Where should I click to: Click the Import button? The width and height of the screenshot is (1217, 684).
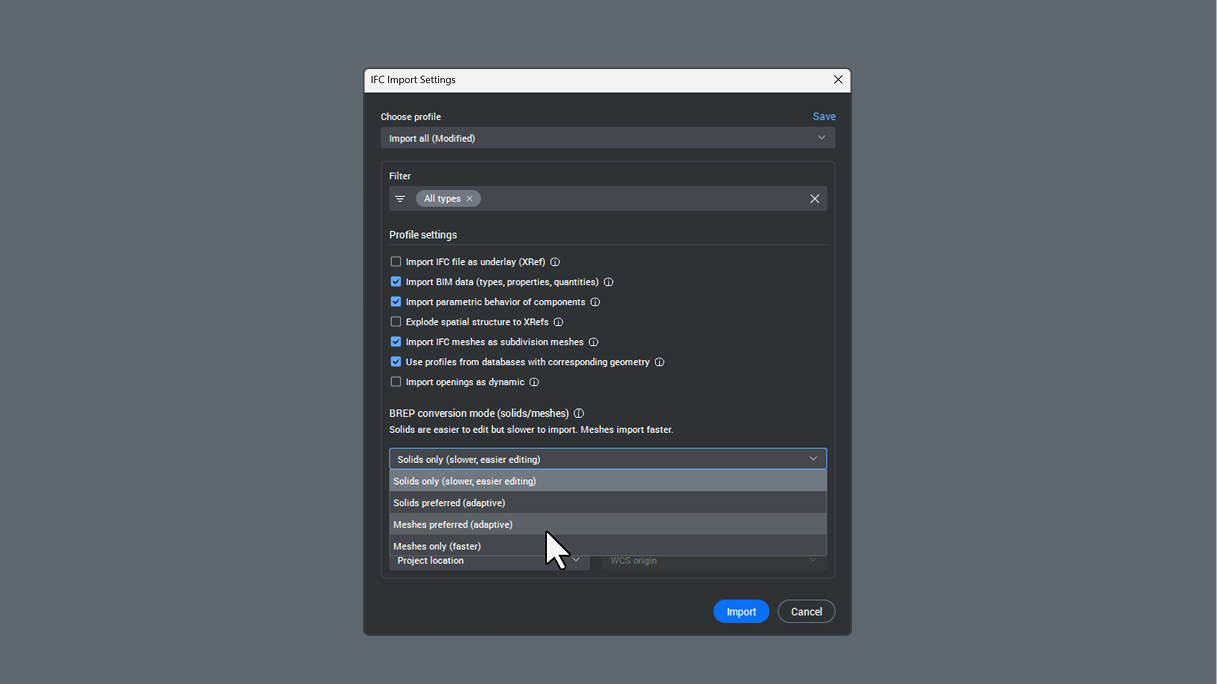tap(741, 612)
